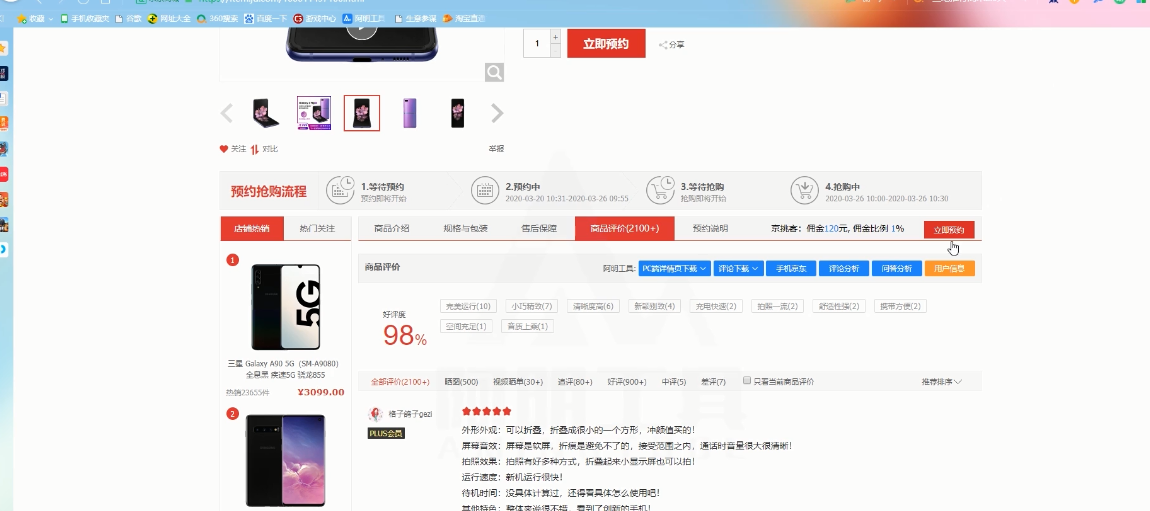Click the 对比 compare icon
The height and width of the screenshot is (511, 1150).
pyautogui.click(x=255, y=149)
